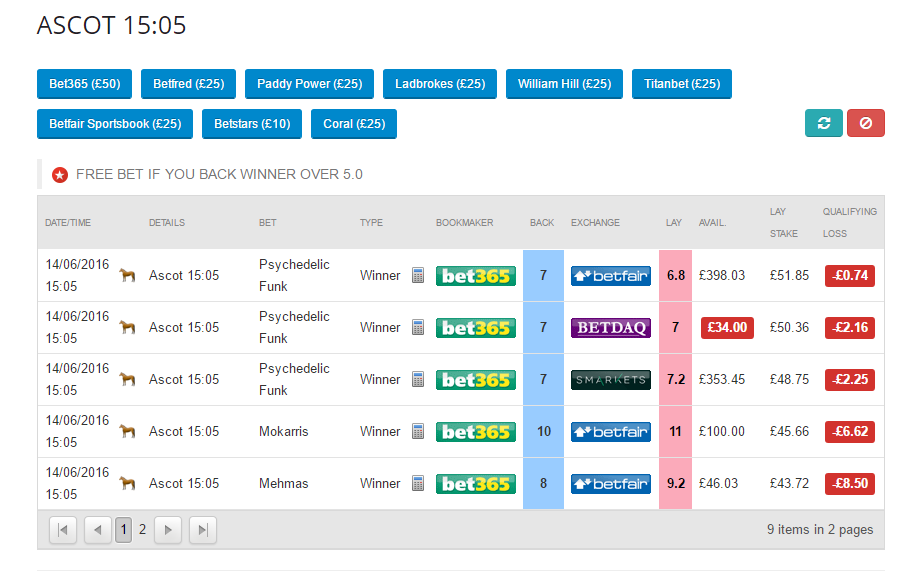Click the red star free bet icon

pyautogui.click(x=59, y=174)
